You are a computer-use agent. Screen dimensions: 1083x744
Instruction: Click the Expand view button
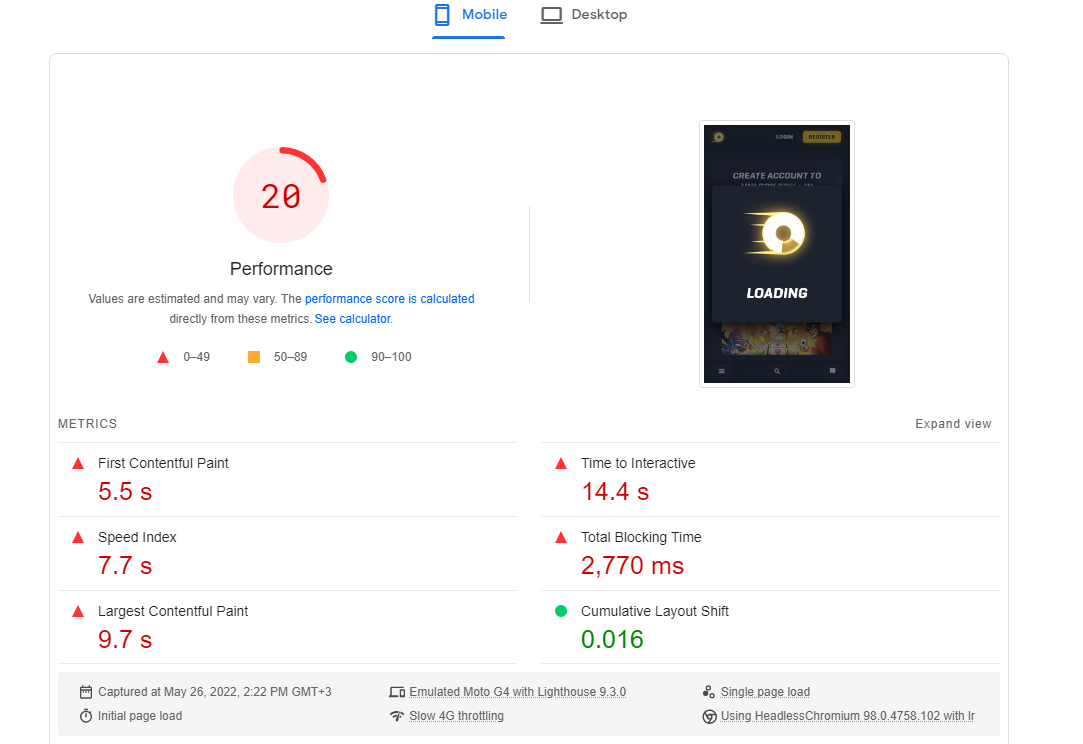click(953, 423)
